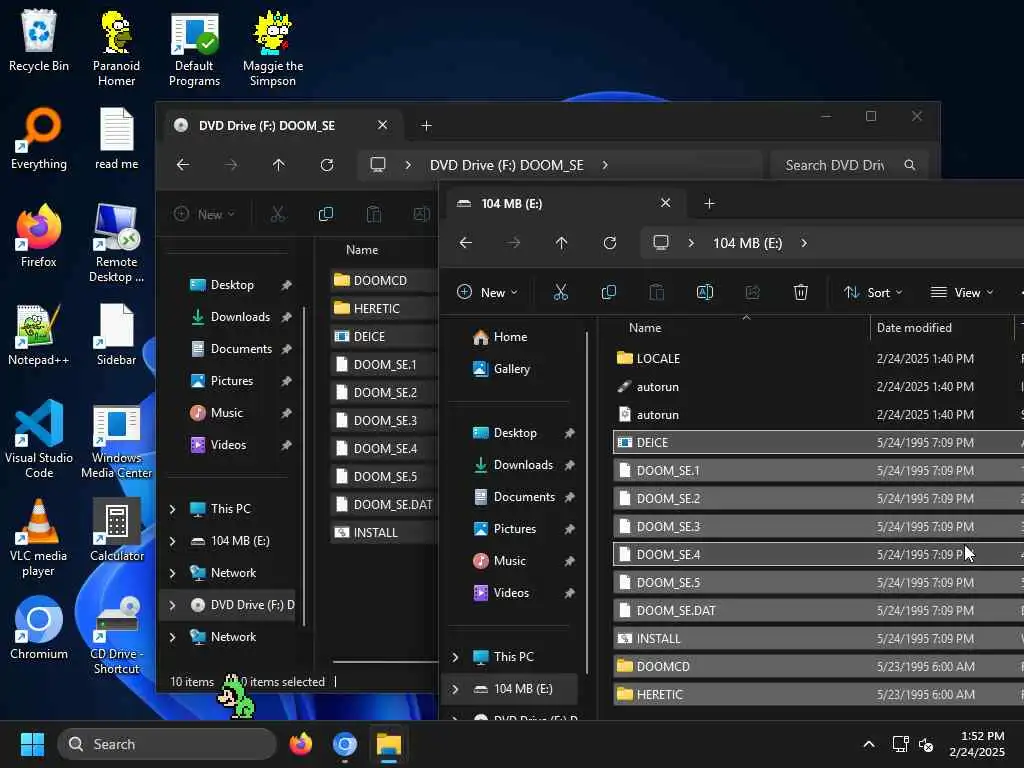Expand 104 MB (E:) in DVD window sidebar
1024x768 pixels.
[172, 541]
